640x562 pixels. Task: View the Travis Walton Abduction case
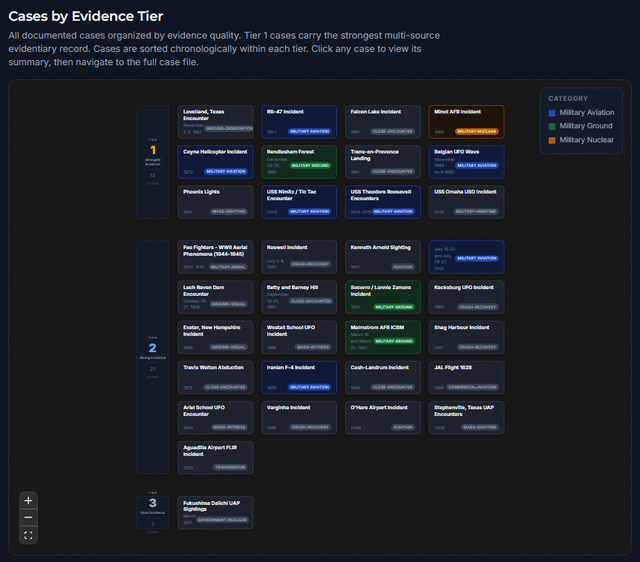(215, 377)
